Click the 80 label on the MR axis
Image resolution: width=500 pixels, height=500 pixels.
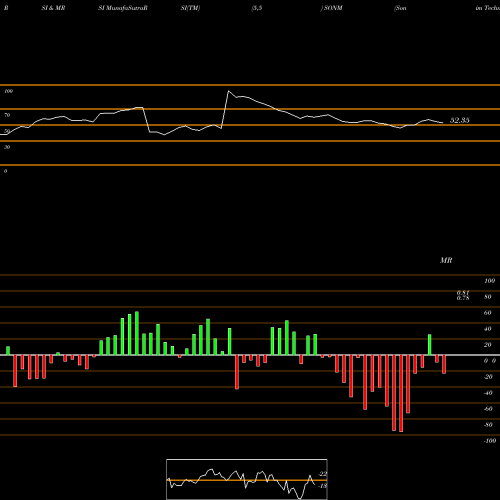[488, 297]
